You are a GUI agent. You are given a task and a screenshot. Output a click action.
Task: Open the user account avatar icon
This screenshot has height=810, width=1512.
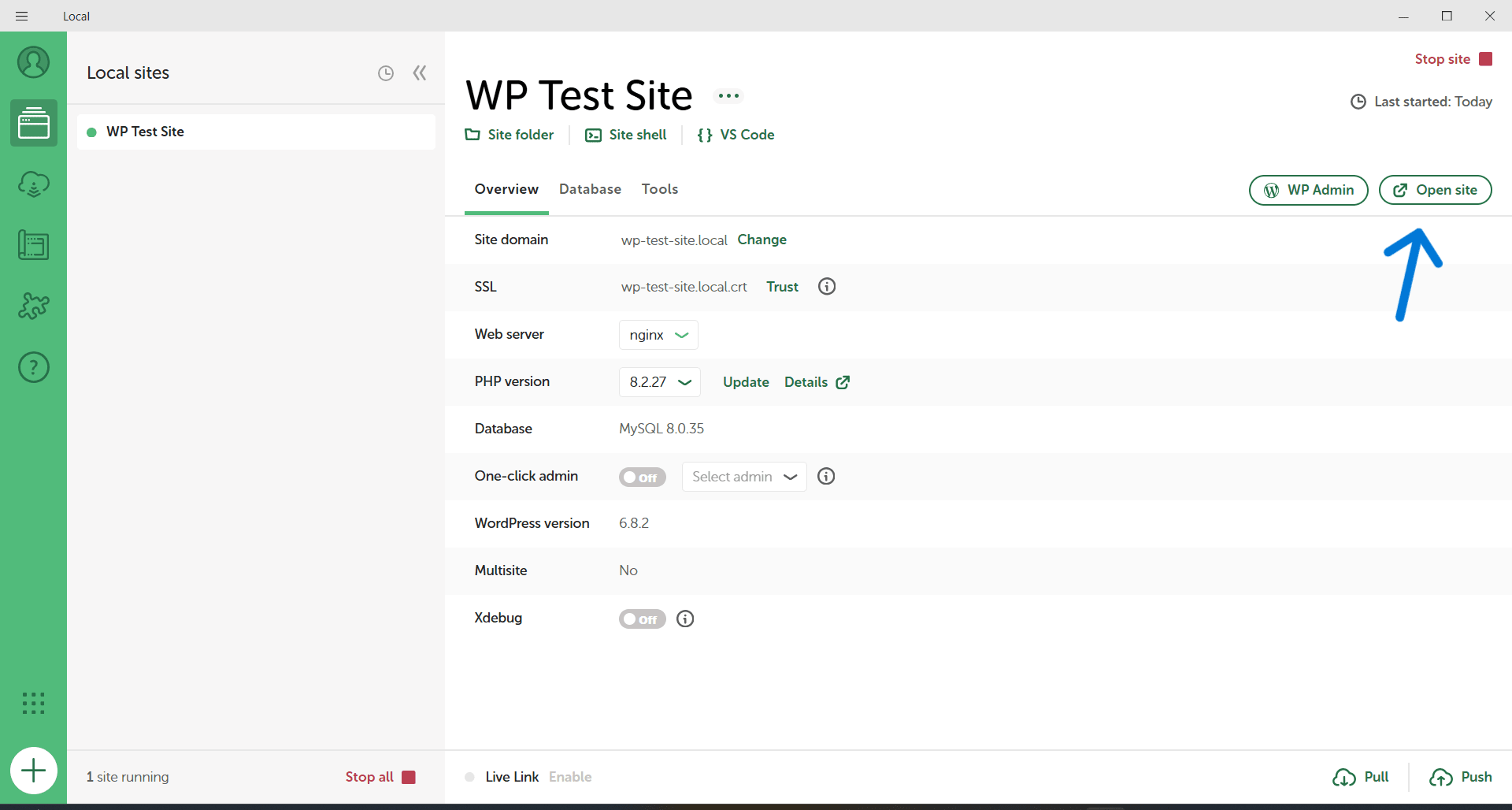tap(33, 62)
